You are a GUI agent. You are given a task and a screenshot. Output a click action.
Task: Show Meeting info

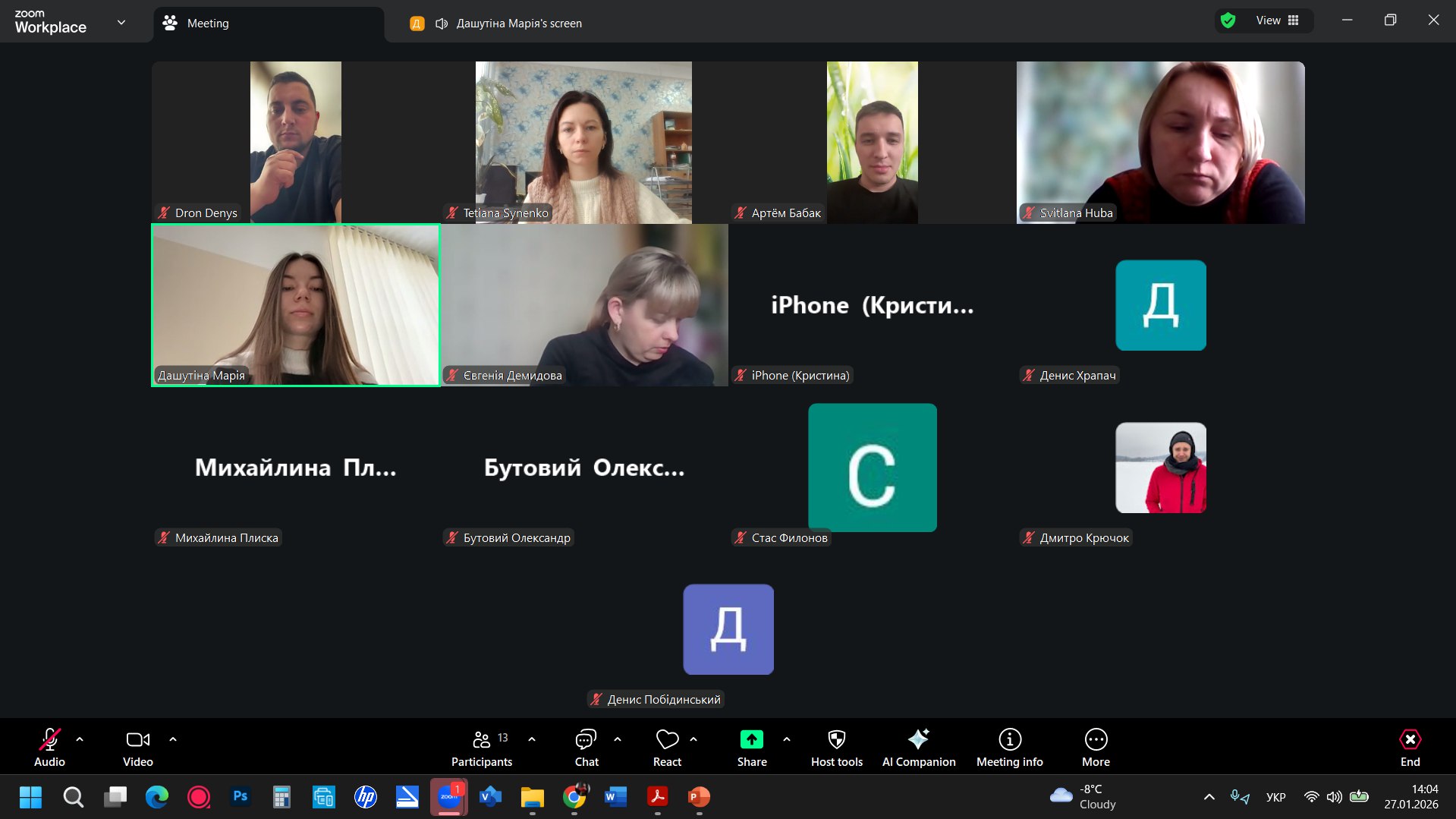[x=1009, y=748]
